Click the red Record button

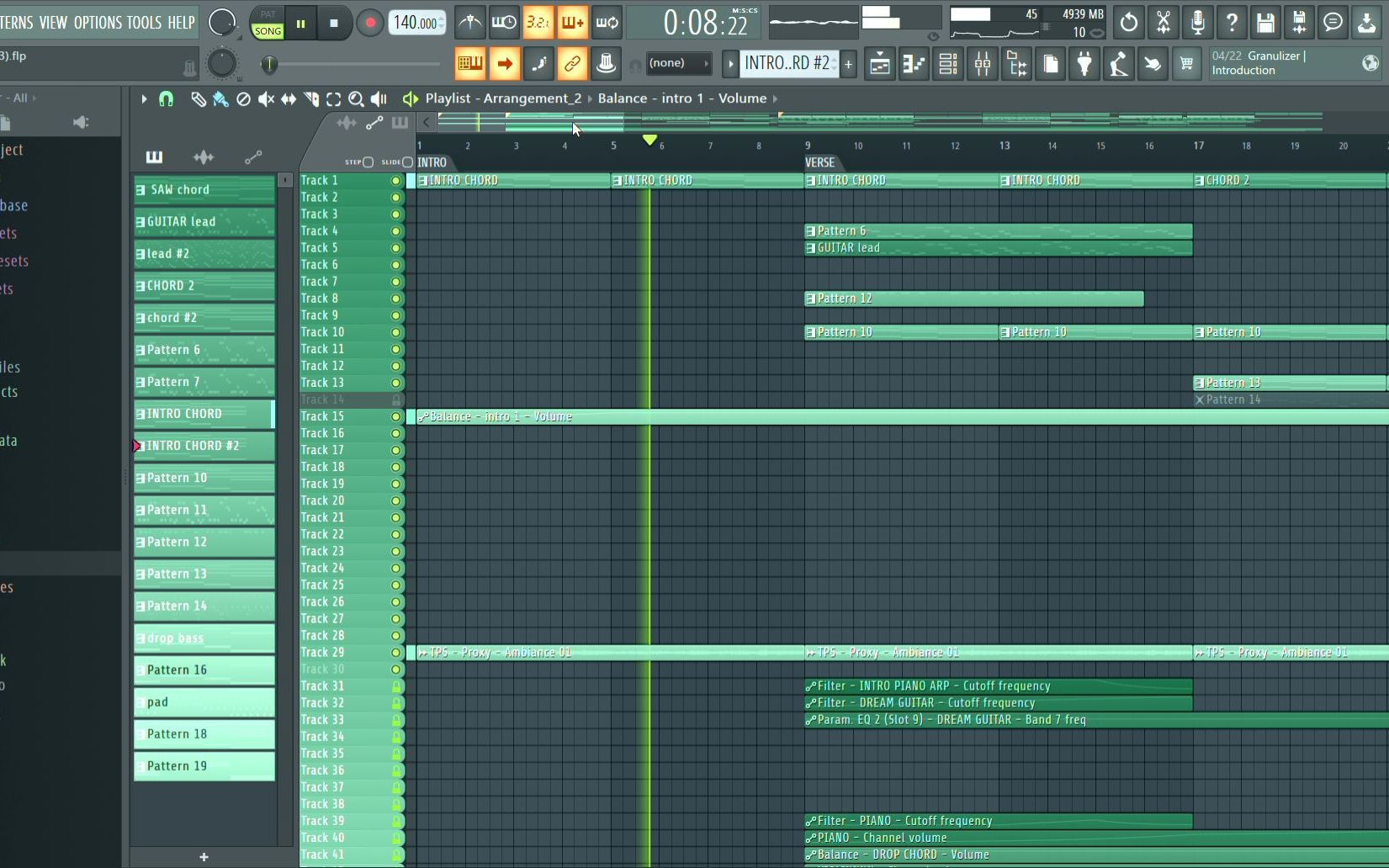click(369, 24)
